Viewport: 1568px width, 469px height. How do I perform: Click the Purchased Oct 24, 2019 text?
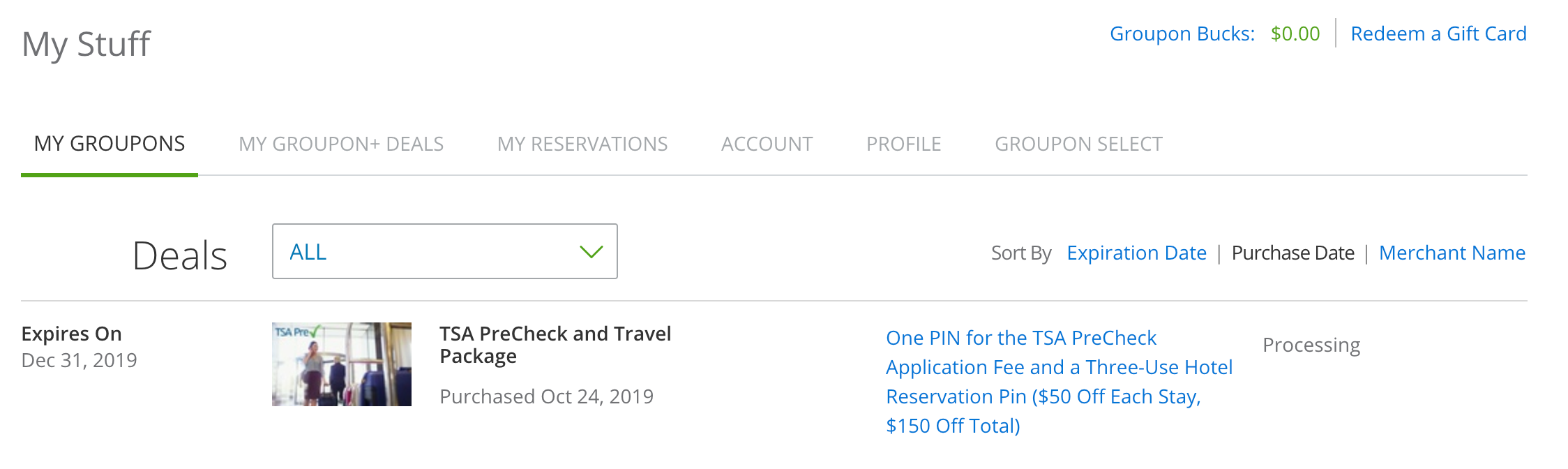point(546,396)
